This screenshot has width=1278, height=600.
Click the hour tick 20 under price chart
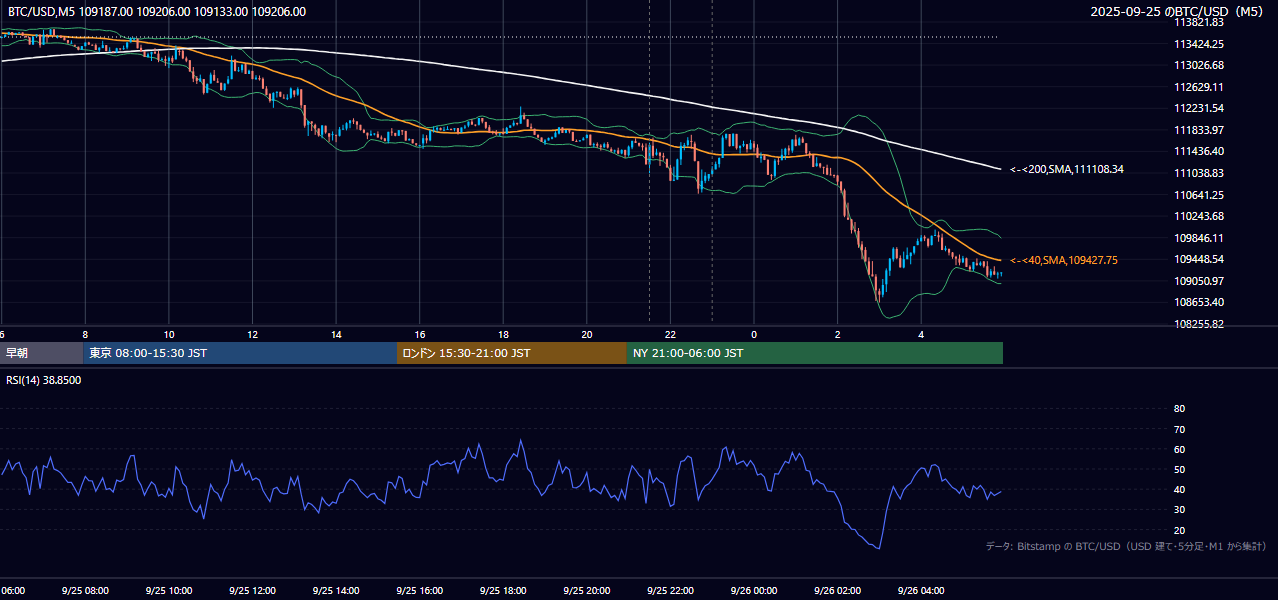pyautogui.click(x=587, y=334)
